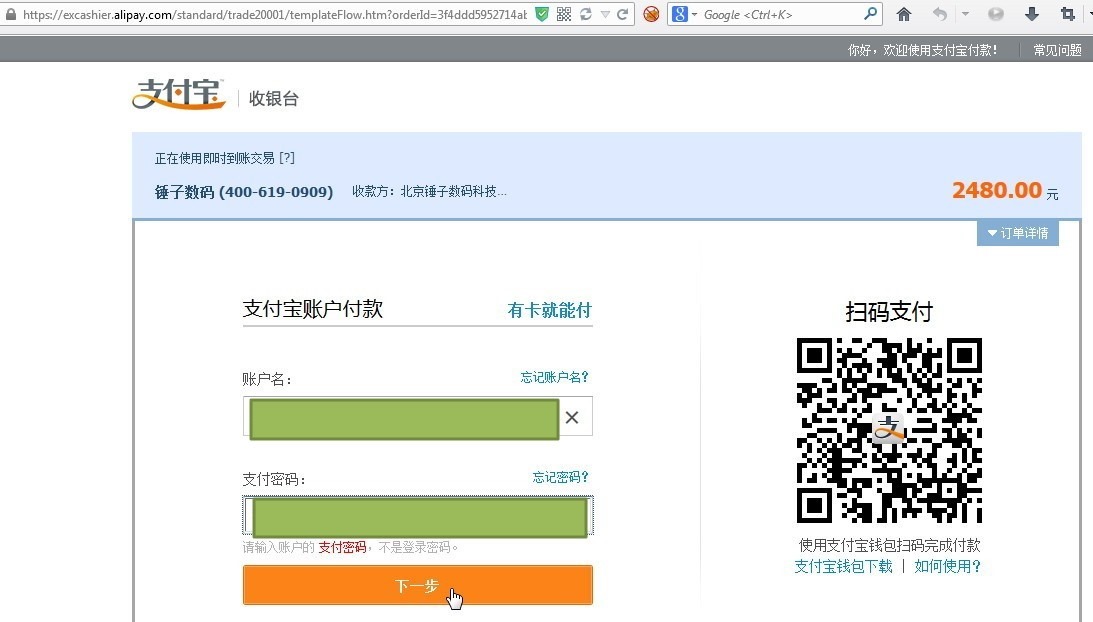The image size is (1093, 622).
Task: Click the 支付宝 Alipay logo
Action: pyautogui.click(x=178, y=93)
